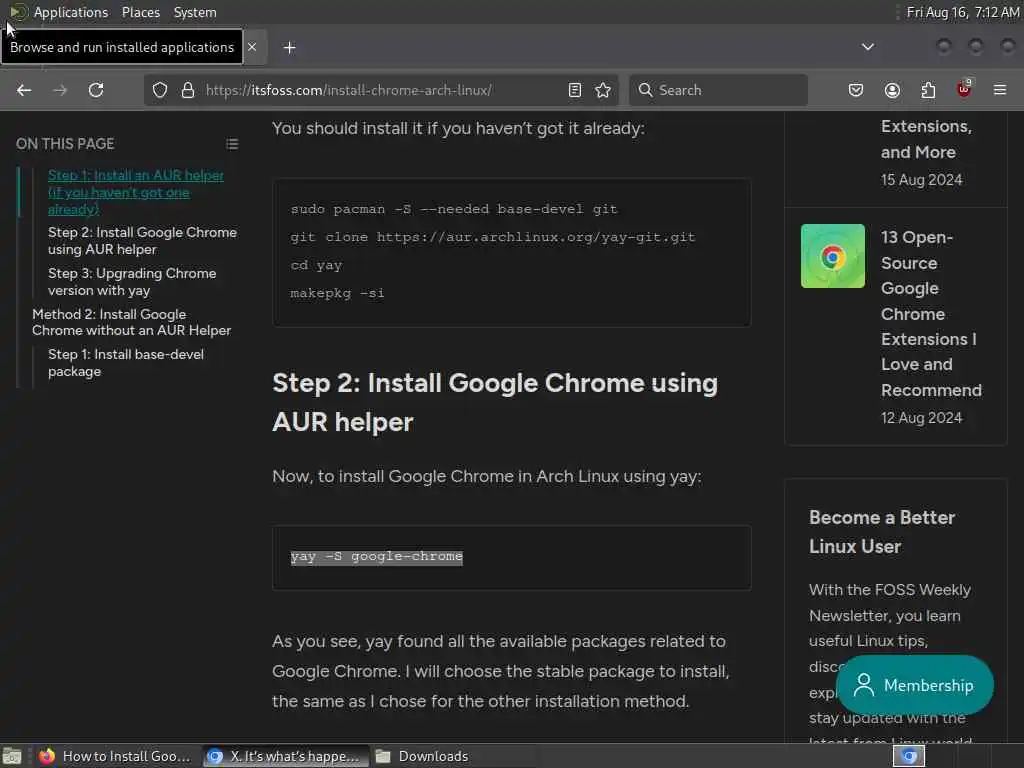Click the git clone yay-git code line
Screen dimensions: 1024x768
click(493, 237)
